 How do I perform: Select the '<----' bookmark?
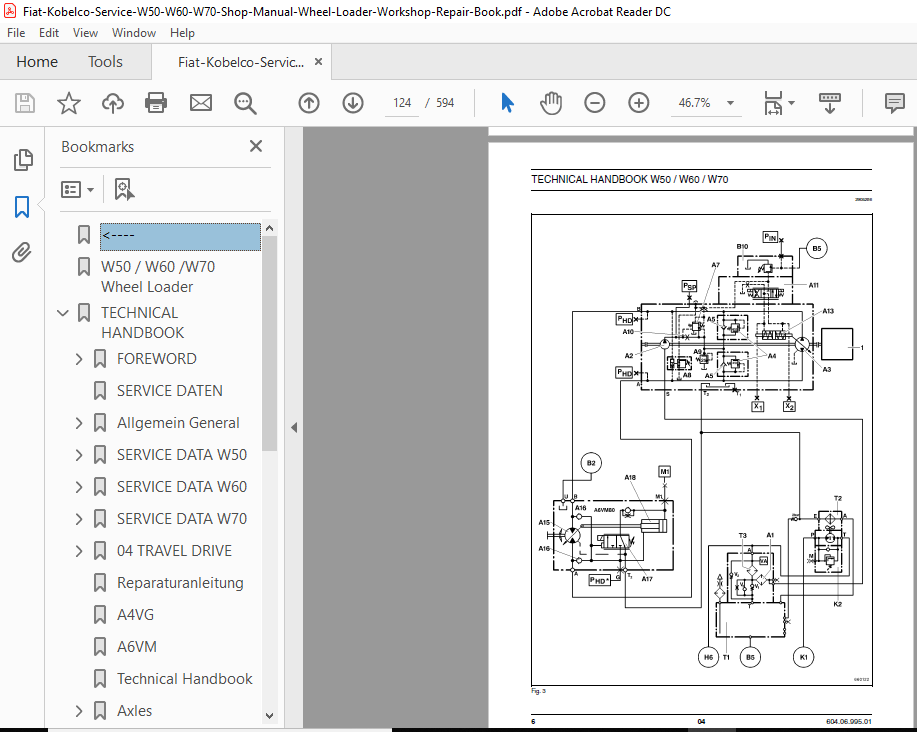pyautogui.click(x=180, y=236)
